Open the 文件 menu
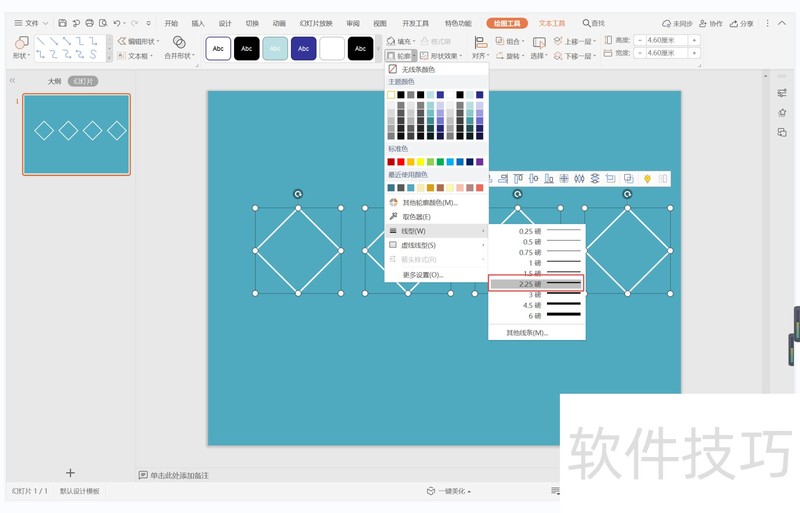Screen dimensions: 800x513 click(30, 23)
